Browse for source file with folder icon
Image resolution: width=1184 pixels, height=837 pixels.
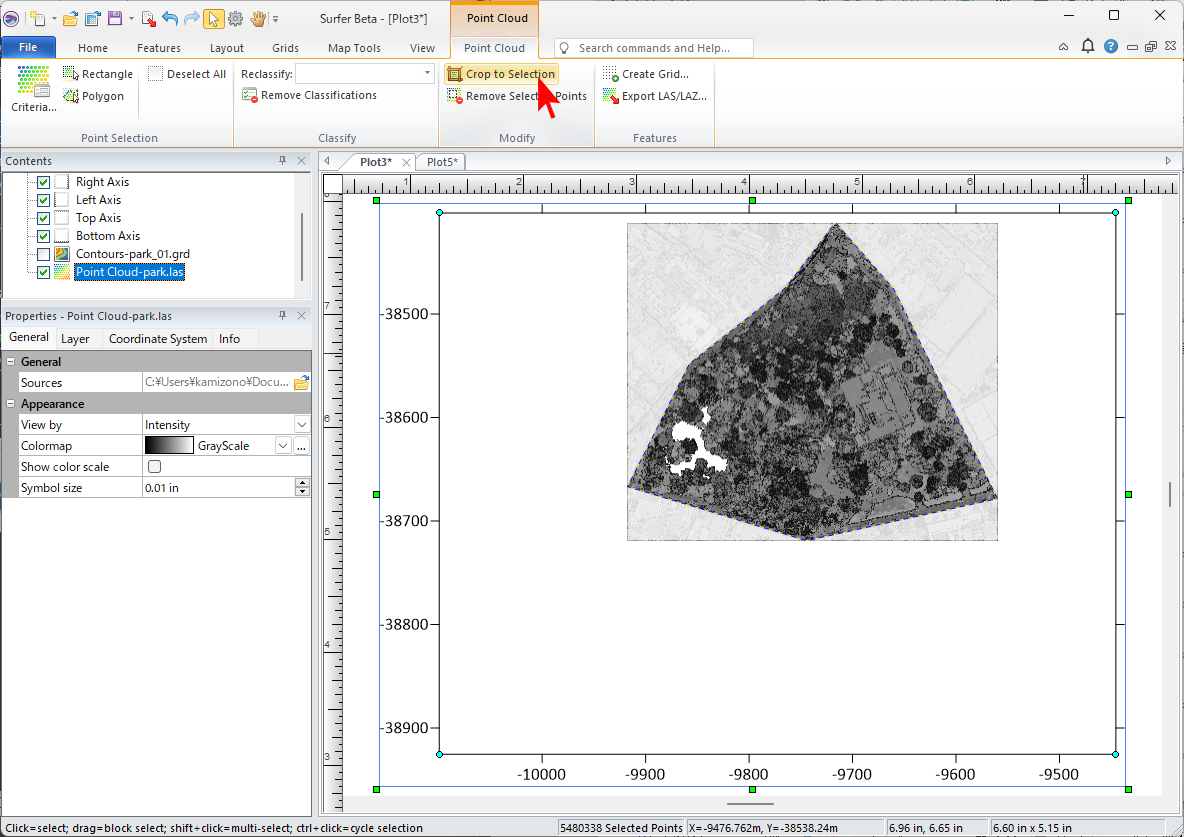301,383
